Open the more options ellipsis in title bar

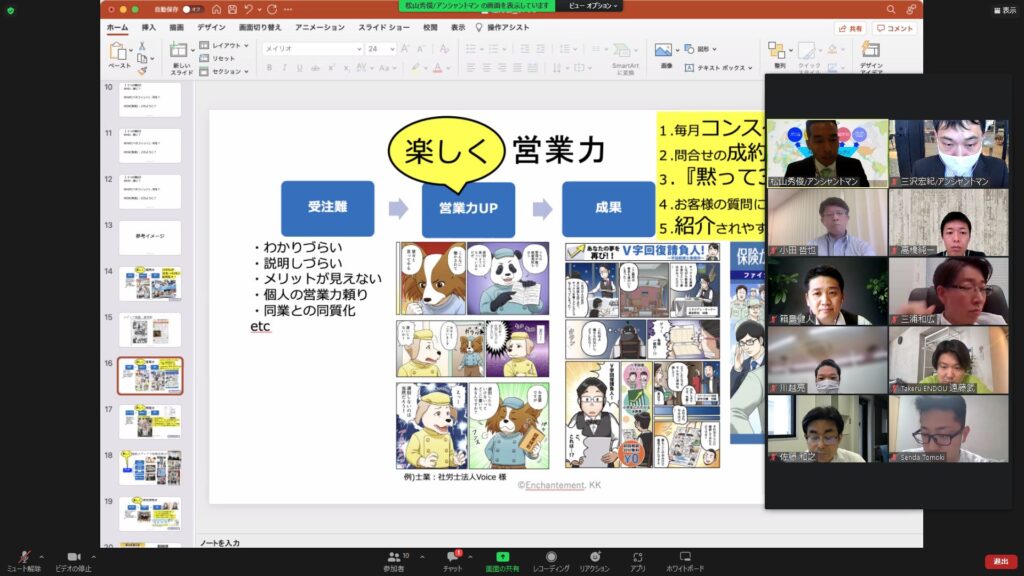[x=288, y=10]
